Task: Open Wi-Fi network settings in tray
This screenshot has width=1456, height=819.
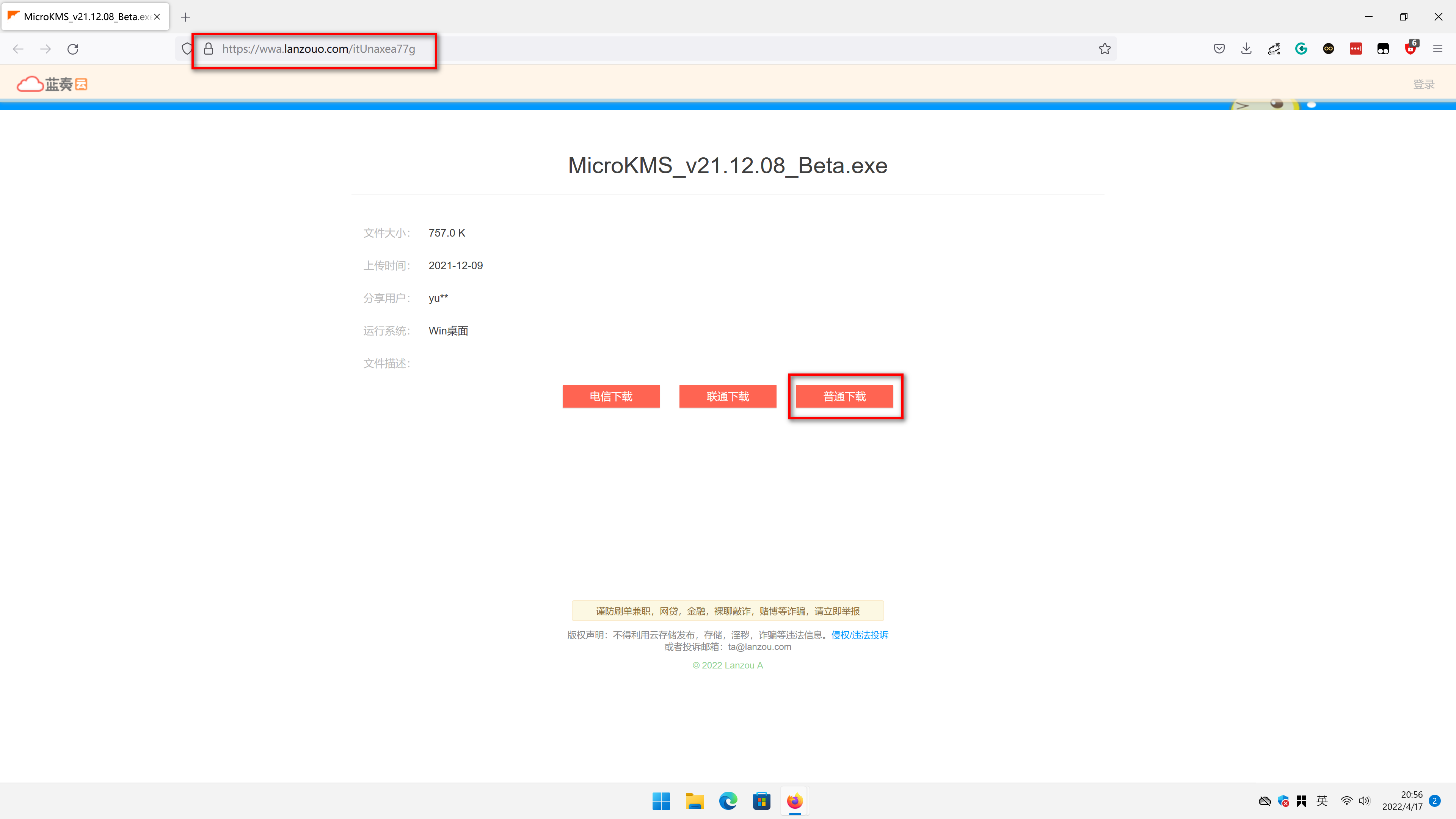Action: (1346, 801)
